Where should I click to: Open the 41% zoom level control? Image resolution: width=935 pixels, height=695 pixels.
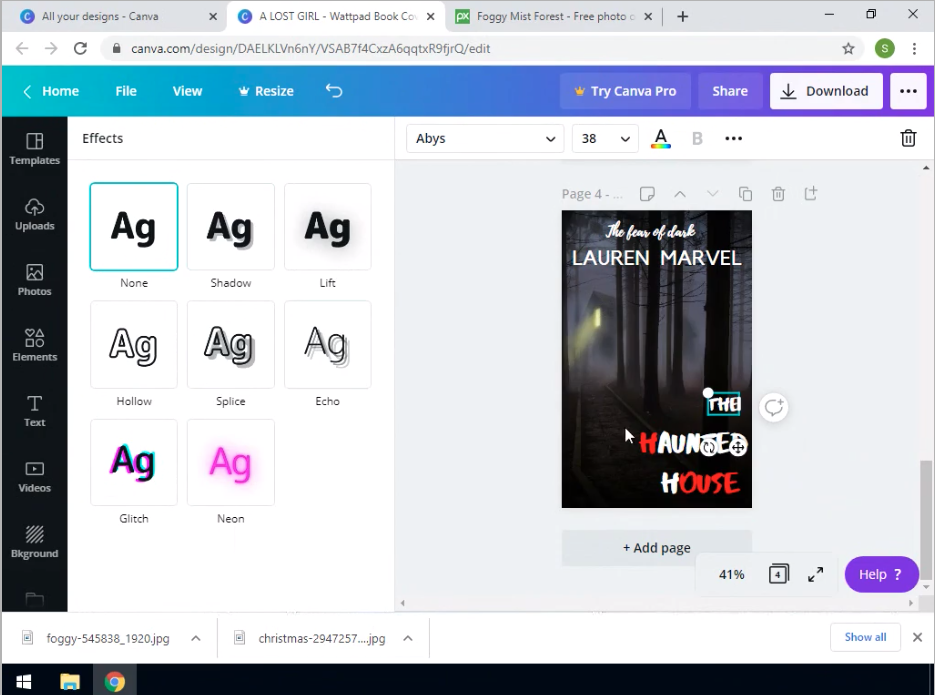(731, 575)
